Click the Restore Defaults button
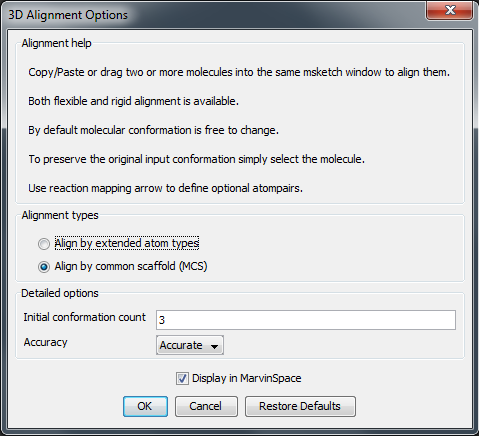 point(300,406)
